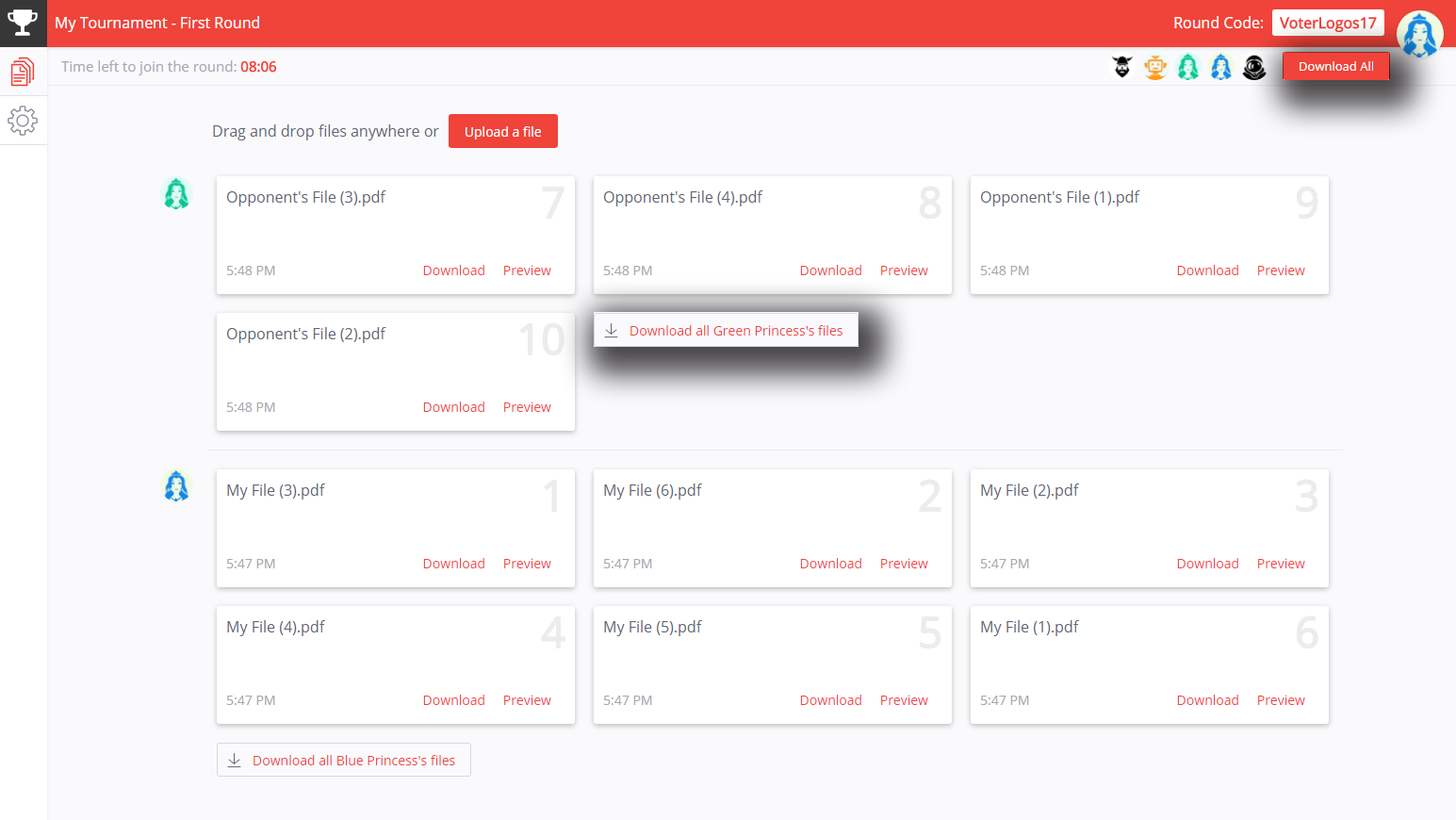The width and height of the screenshot is (1456, 820).
Task: Click file name My File (5).pdf
Action: (x=652, y=627)
